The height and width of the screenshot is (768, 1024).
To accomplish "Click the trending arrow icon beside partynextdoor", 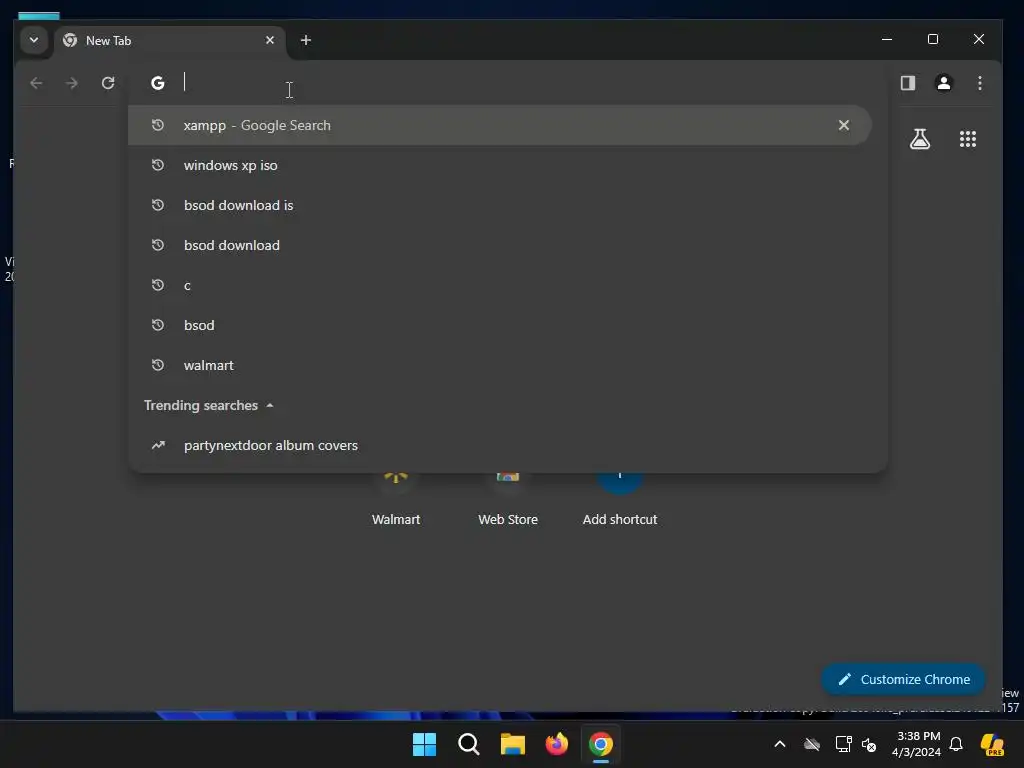I will point(158,445).
